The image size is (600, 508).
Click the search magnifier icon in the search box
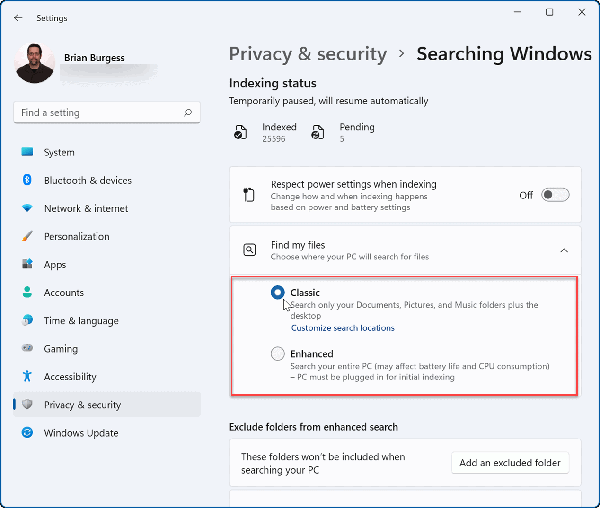(188, 112)
